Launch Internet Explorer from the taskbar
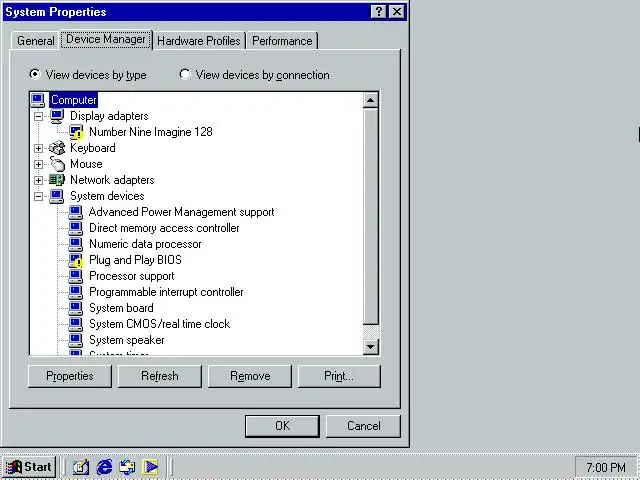This screenshot has height=480, width=640. point(104,467)
